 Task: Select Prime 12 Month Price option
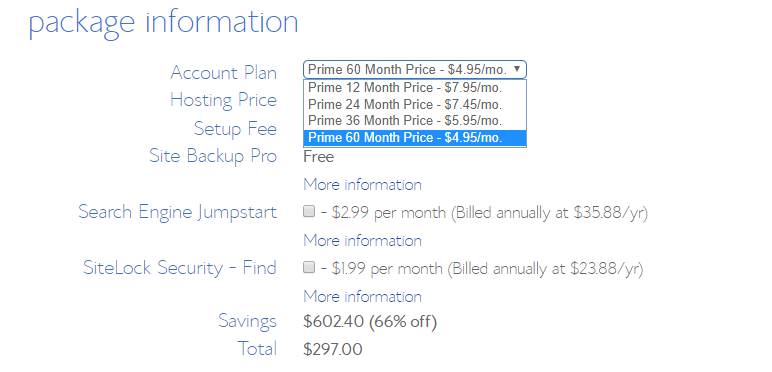pyautogui.click(x=415, y=88)
